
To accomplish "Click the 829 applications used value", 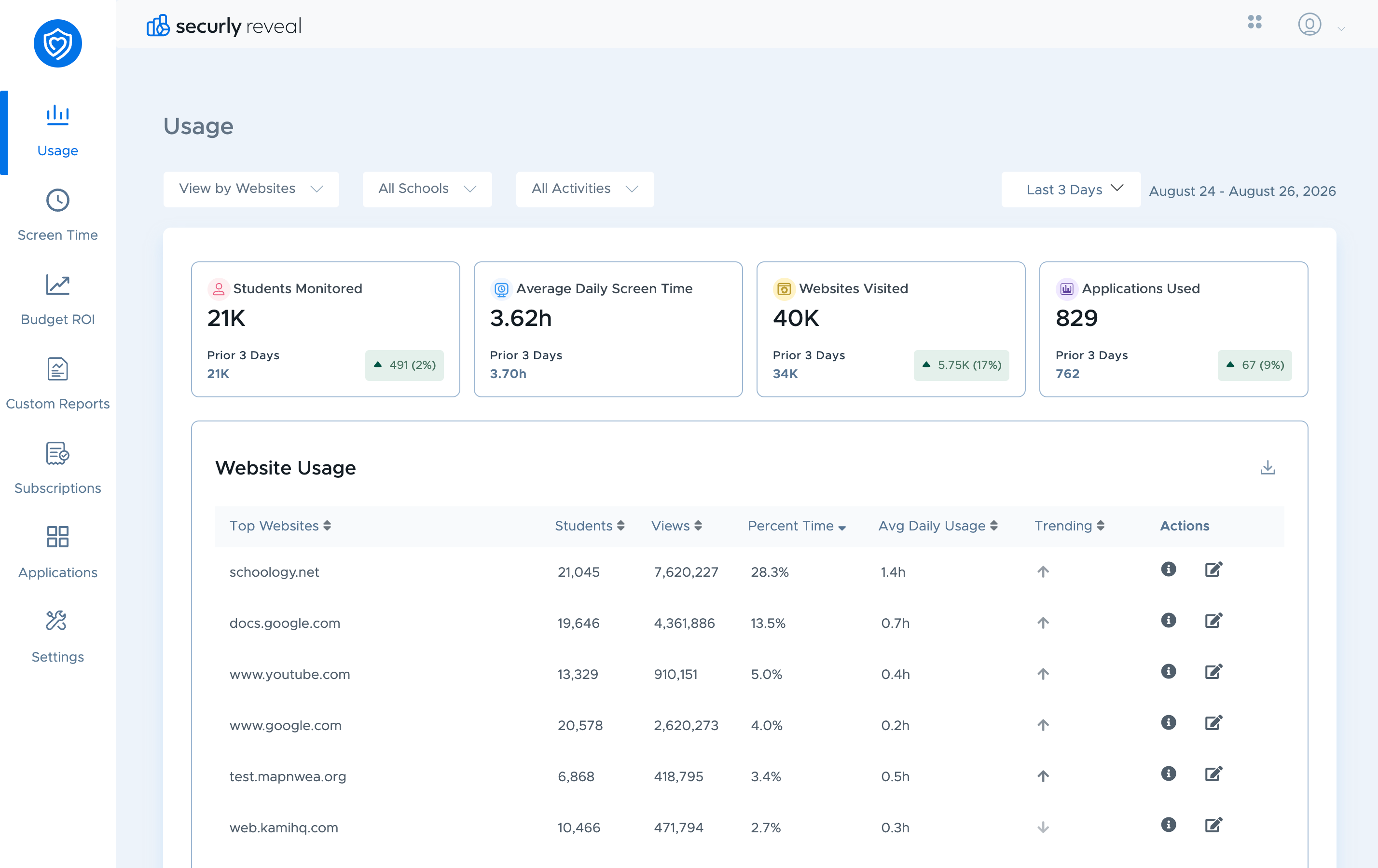I will pyautogui.click(x=1076, y=318).
